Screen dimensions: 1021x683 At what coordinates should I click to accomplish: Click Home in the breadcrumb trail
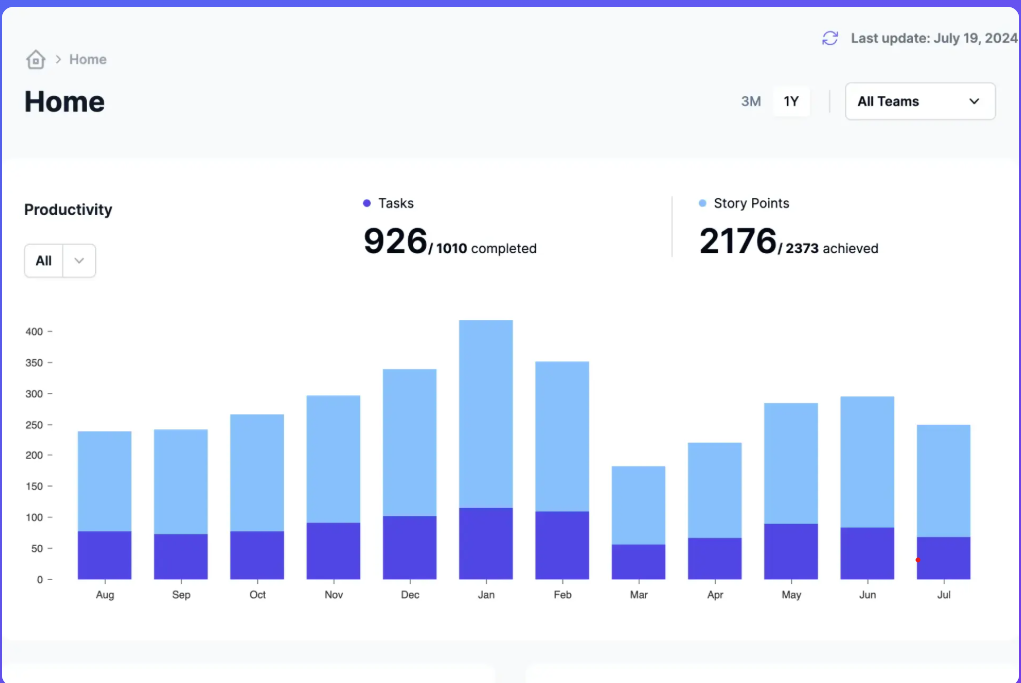point(88,59)
